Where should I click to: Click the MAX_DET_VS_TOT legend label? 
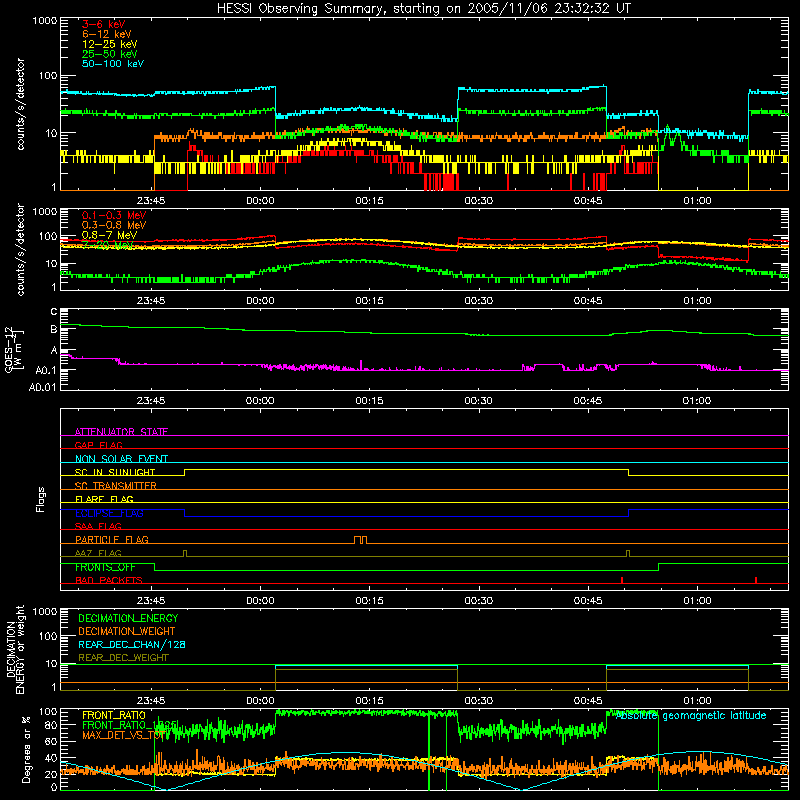(x=123, y=735)
